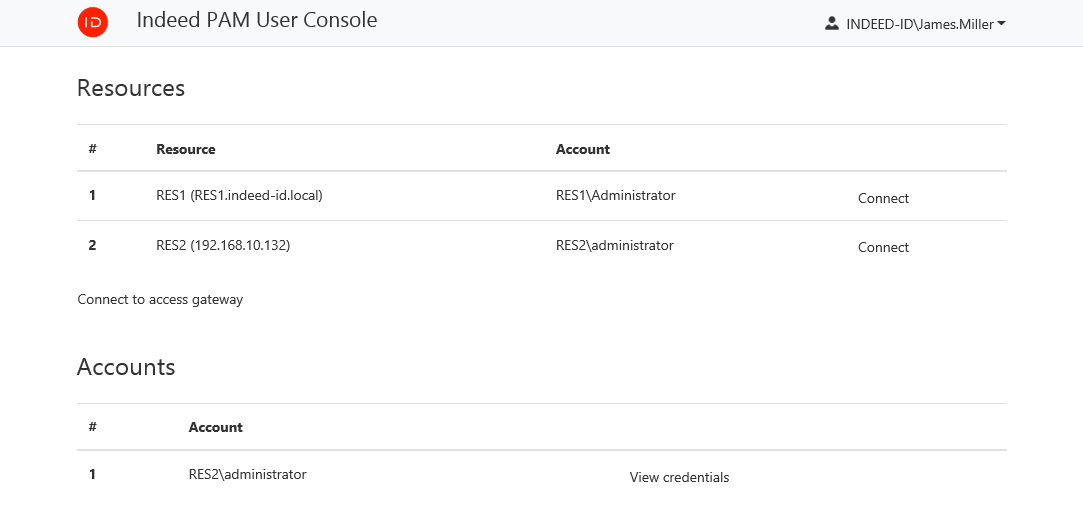Screen dimensions: 1083x513
Task: Click the red Indeed ID logo
Action: [x=93, y=22]
